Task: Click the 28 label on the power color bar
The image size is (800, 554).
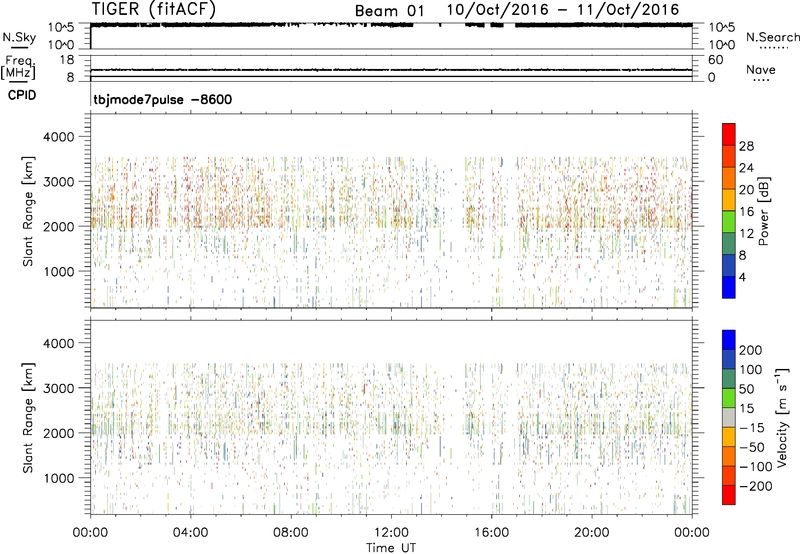Action: pos(746,146)
